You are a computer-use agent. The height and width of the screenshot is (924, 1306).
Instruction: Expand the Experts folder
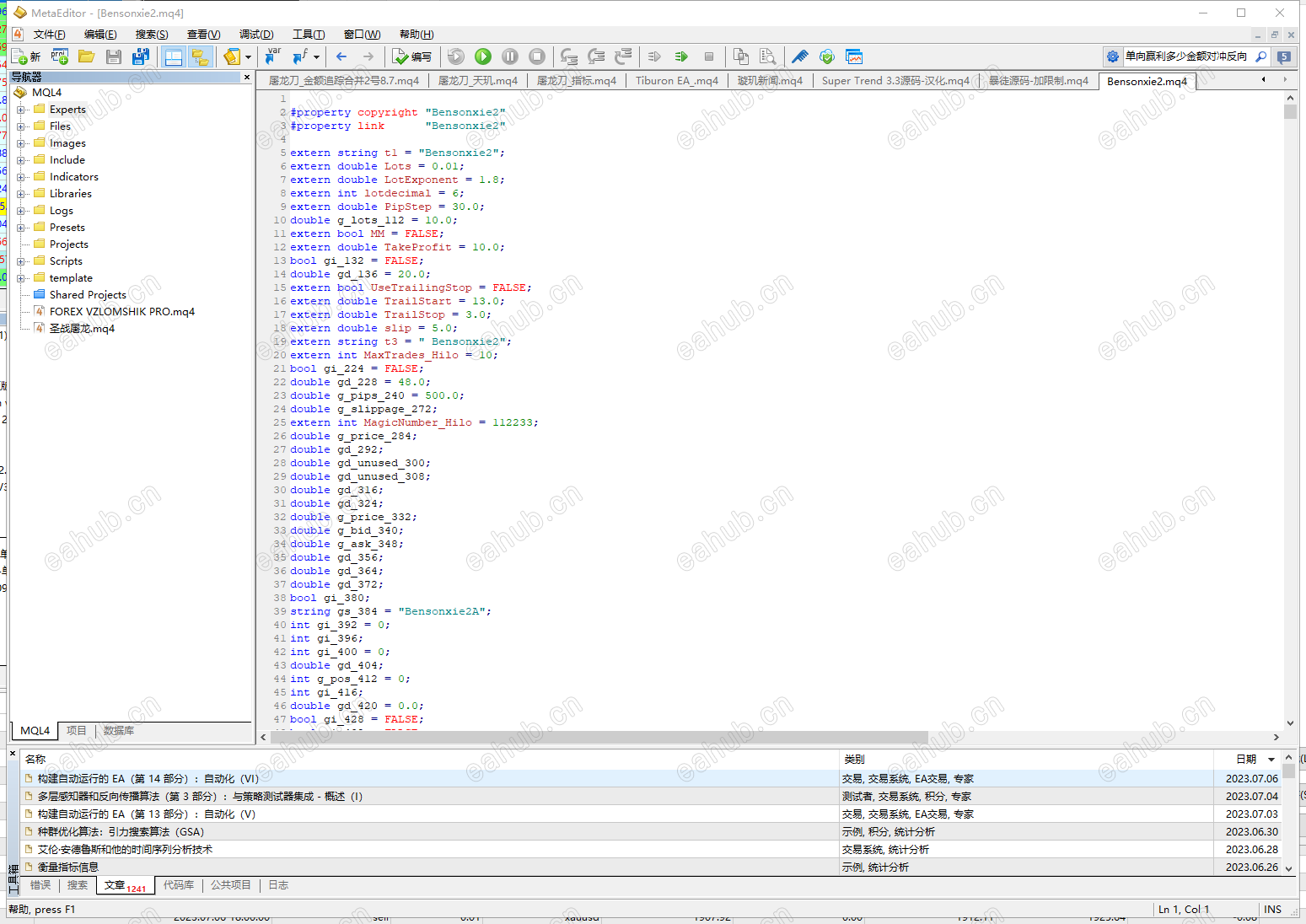click(x=21, y=110)
